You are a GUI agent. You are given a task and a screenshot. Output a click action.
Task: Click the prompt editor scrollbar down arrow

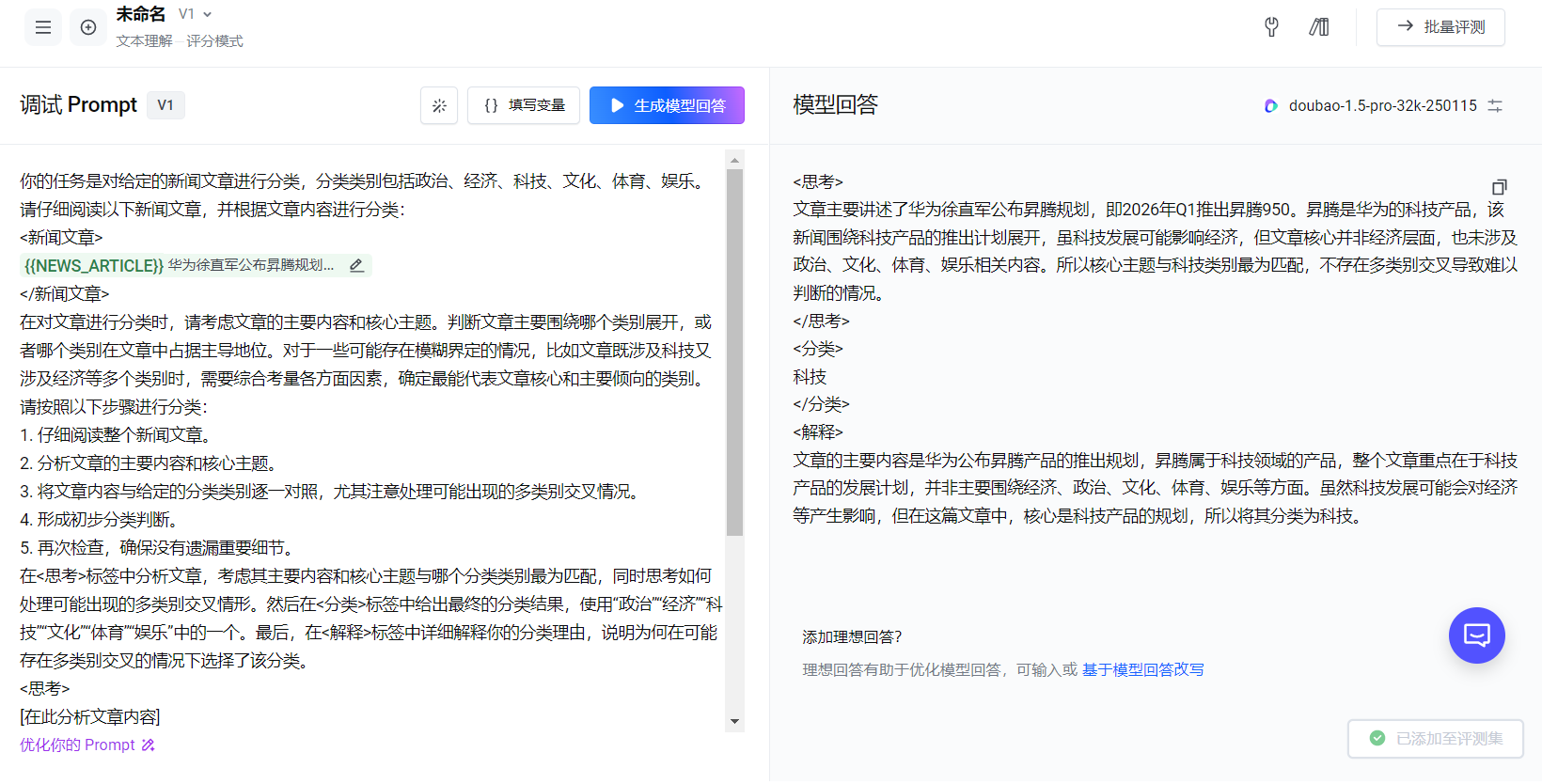pyautogui.click(x=734, y=722)
